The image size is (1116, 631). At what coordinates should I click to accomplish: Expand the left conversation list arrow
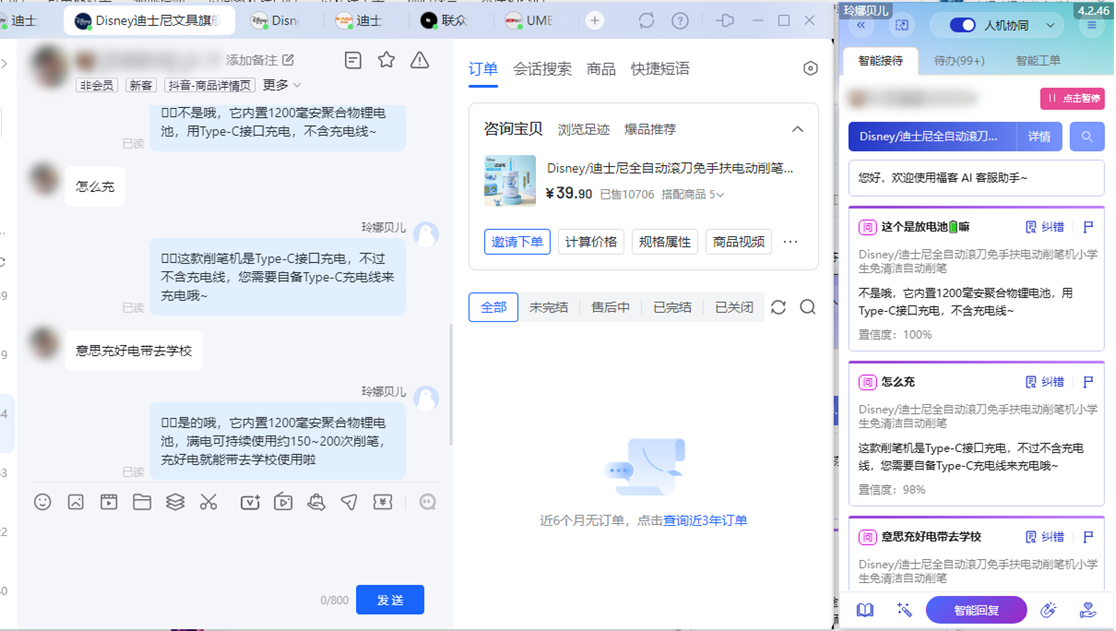click(4, 64)
